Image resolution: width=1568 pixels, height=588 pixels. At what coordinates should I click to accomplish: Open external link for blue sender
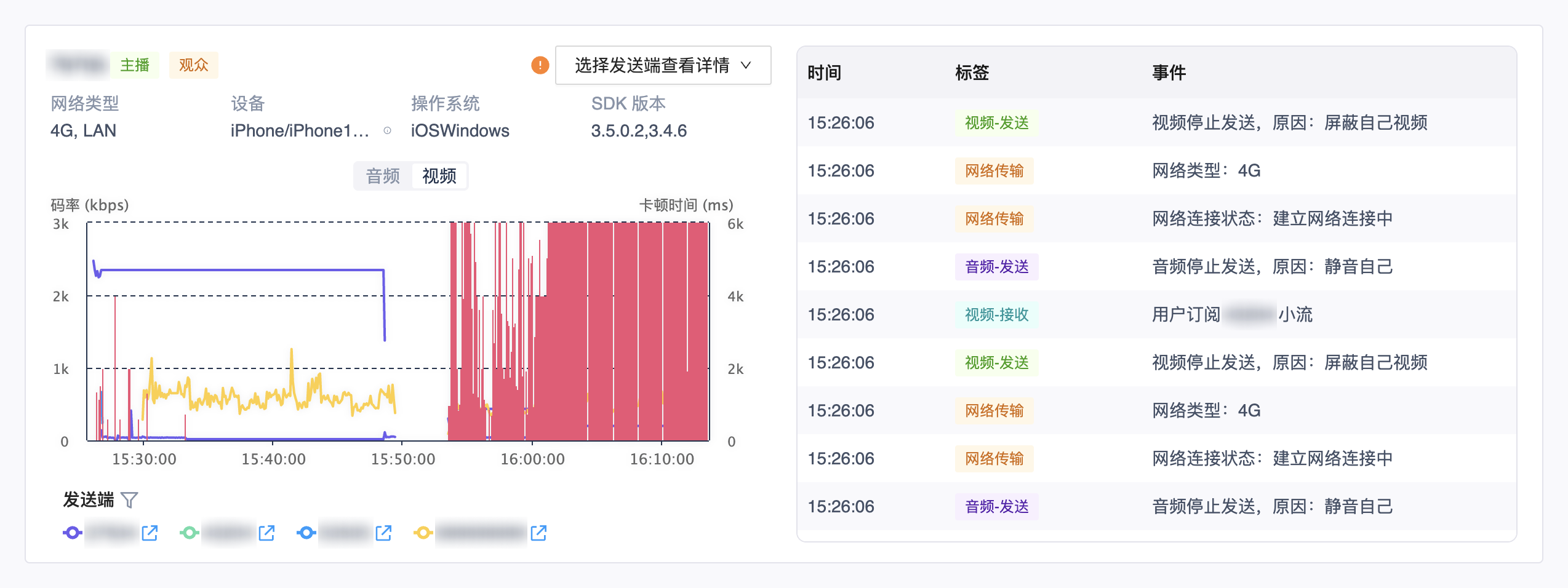(x=383, y=533)
